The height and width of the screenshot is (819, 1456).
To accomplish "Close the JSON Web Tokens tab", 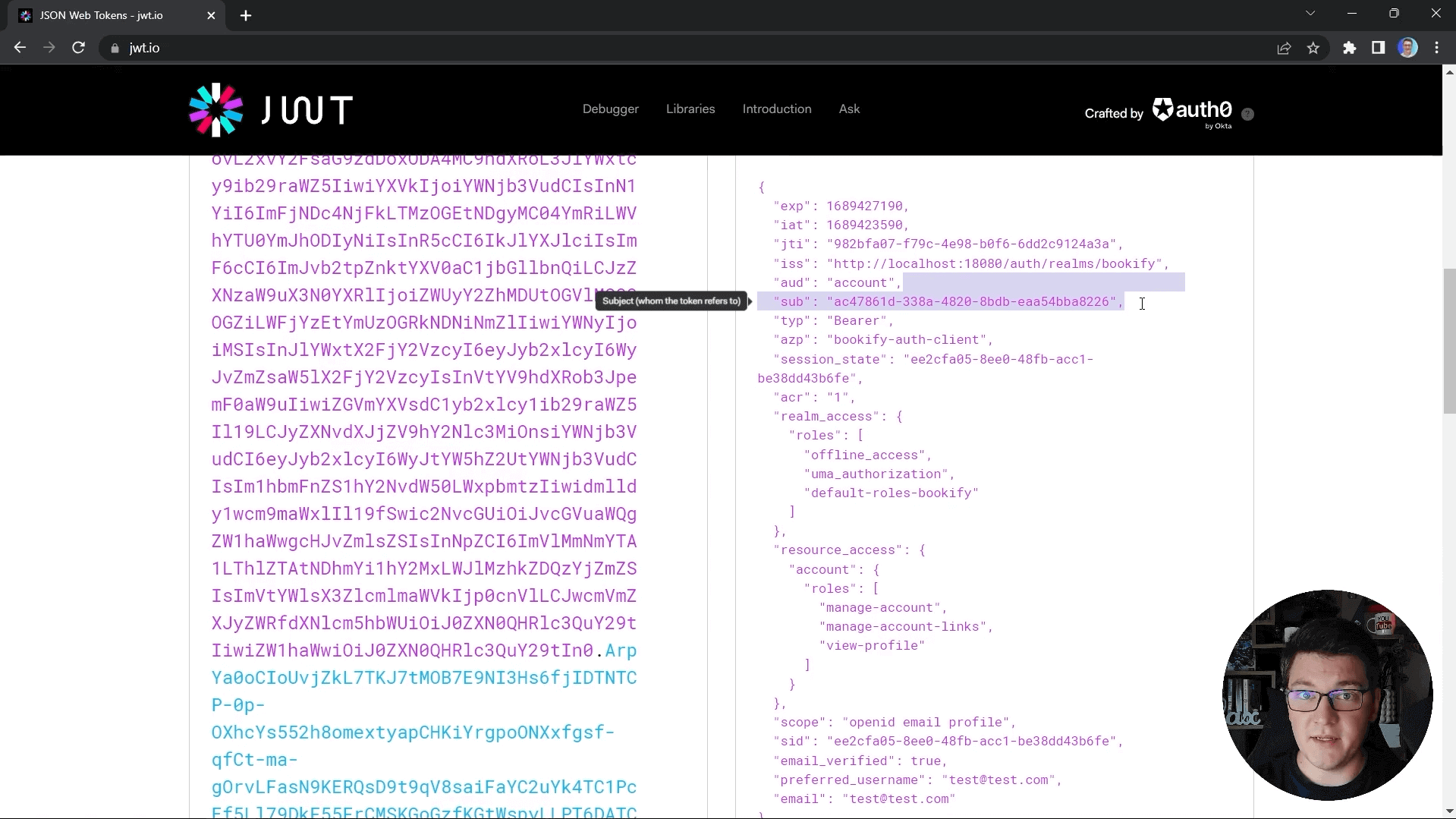I will 211,16.
